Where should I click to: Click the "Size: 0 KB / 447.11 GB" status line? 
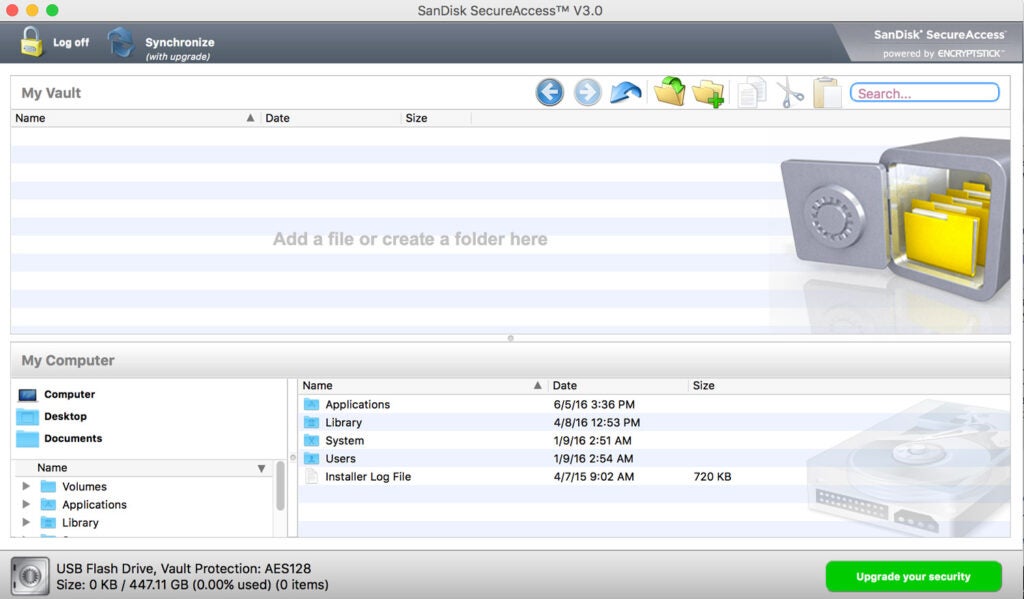click(193, 585)
